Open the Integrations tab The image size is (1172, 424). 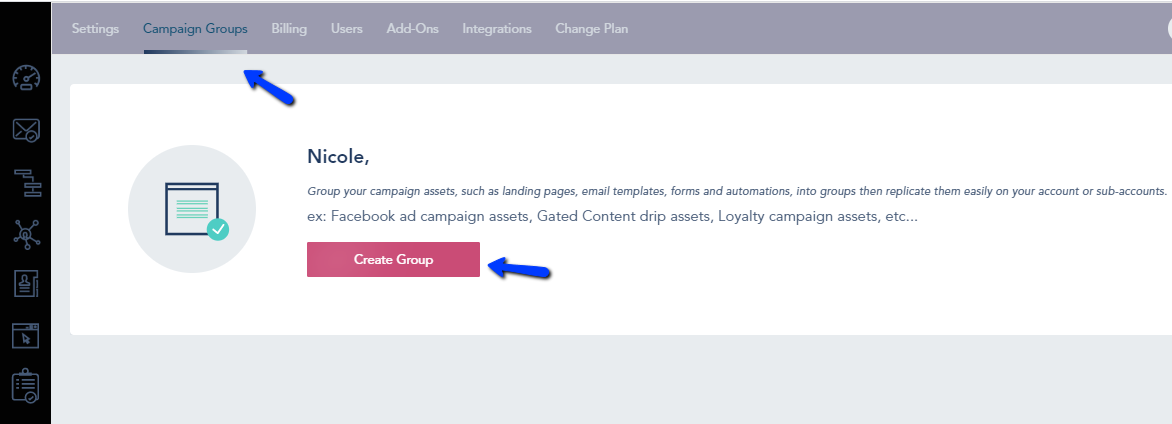(497, 28)
